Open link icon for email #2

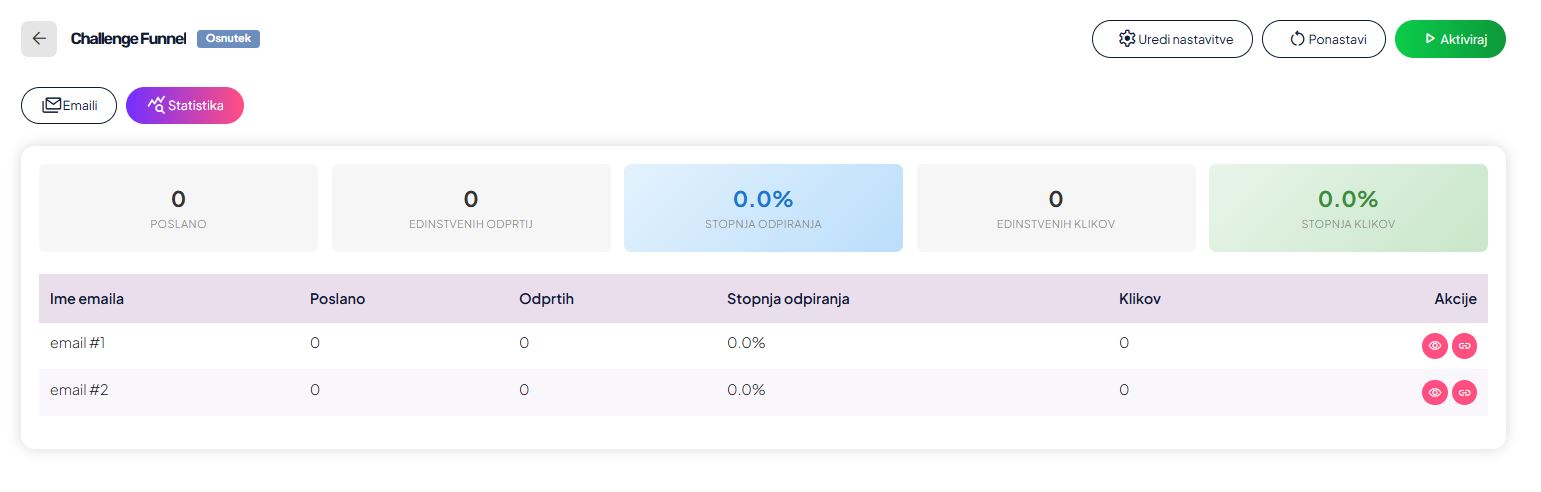(1464, 393)
